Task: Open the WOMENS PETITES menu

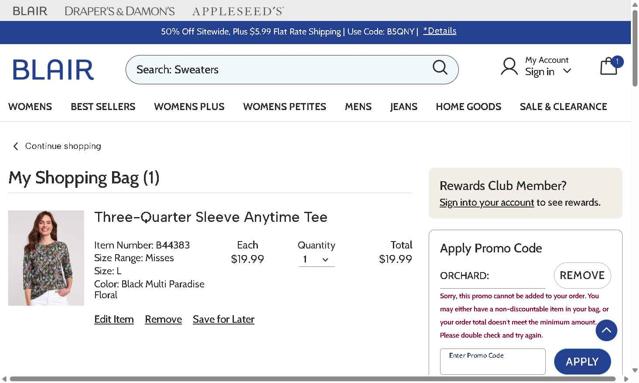Action: coord(284,107)
